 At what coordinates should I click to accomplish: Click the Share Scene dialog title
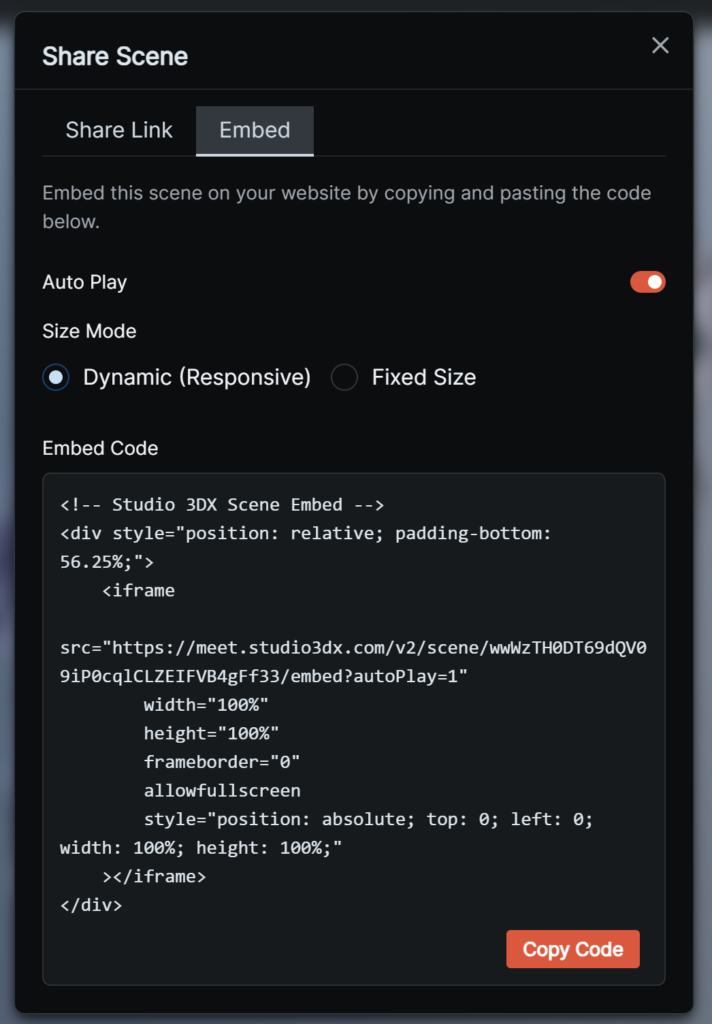point(115,56)
